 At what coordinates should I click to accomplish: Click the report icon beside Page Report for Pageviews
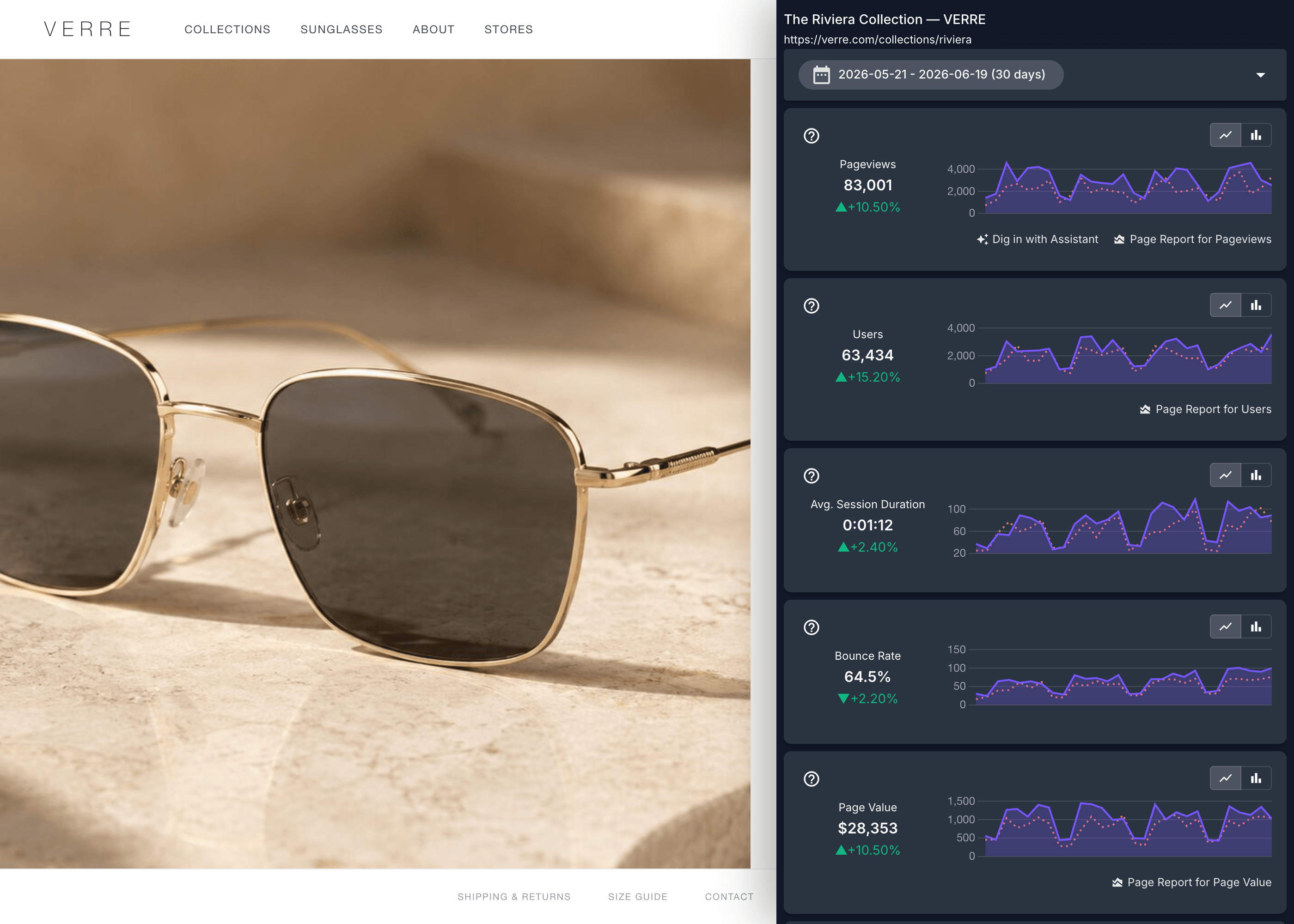click(1119, 239)
